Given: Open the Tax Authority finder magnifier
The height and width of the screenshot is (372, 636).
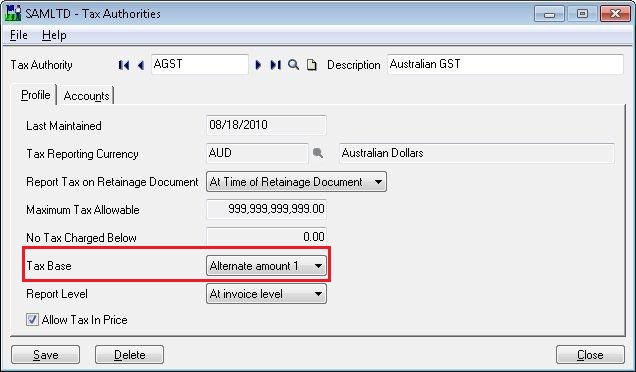Looking at the screenshot, I should click(294, 65).
